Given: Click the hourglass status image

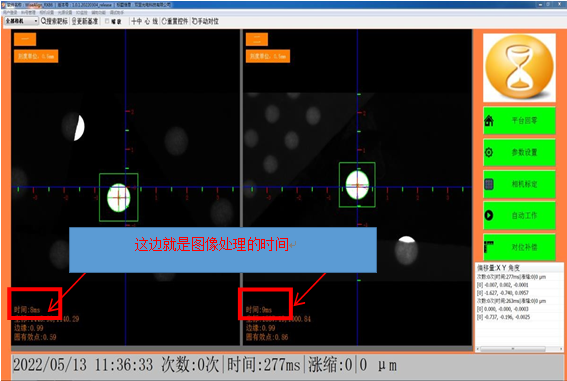Looking at the screenshot, I should pos(519,68).
